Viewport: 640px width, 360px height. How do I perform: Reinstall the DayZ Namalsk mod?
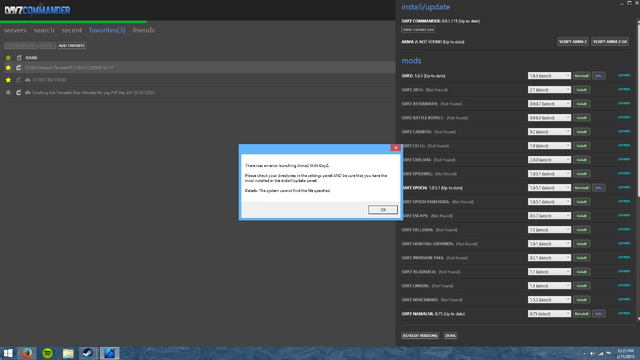coord(581,313)
